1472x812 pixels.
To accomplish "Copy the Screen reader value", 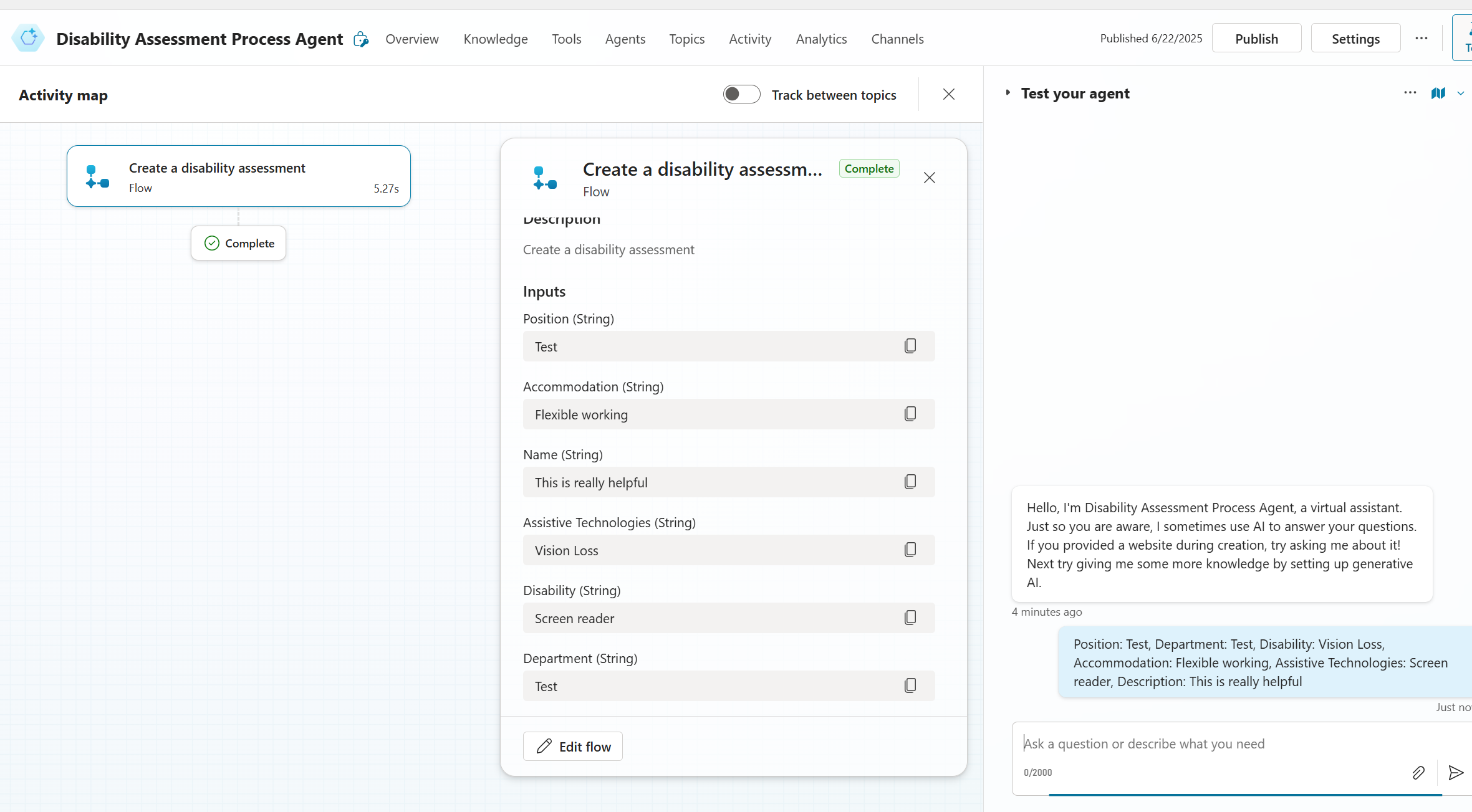I will click(910, 618).
